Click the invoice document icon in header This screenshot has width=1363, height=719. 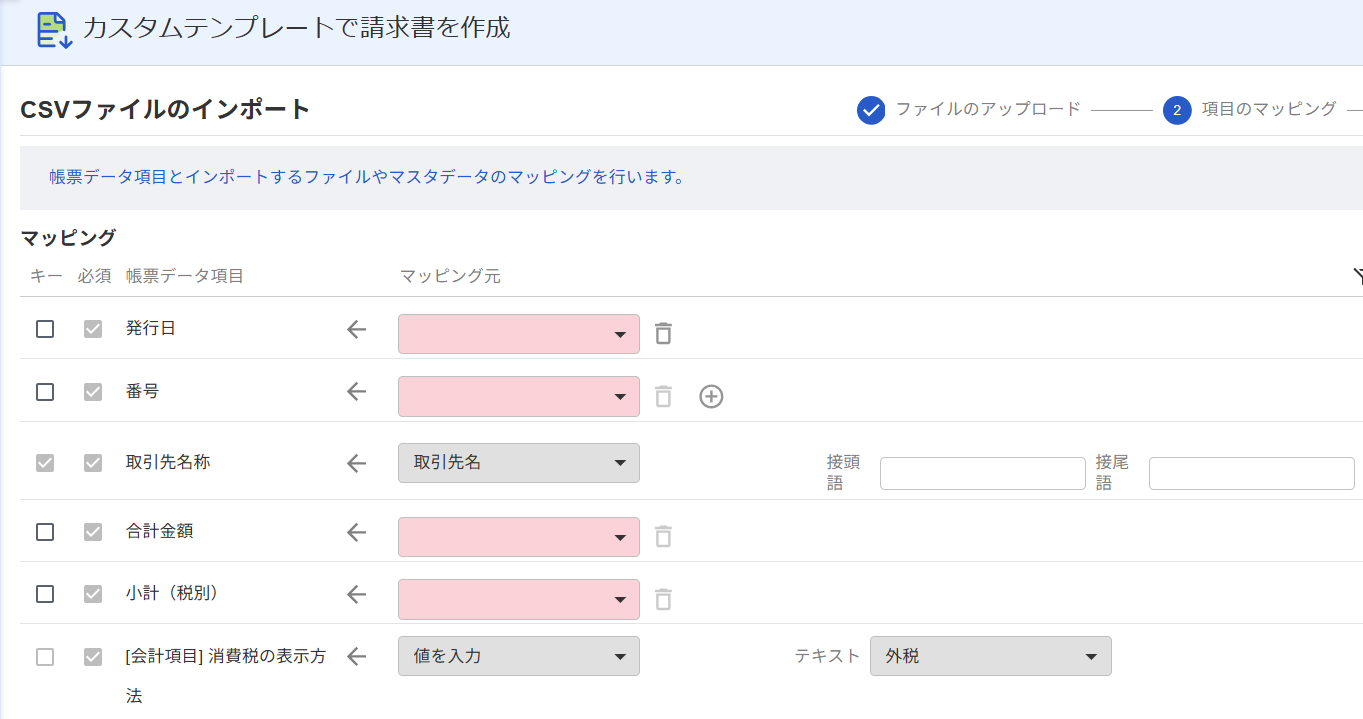coord(54,30)
